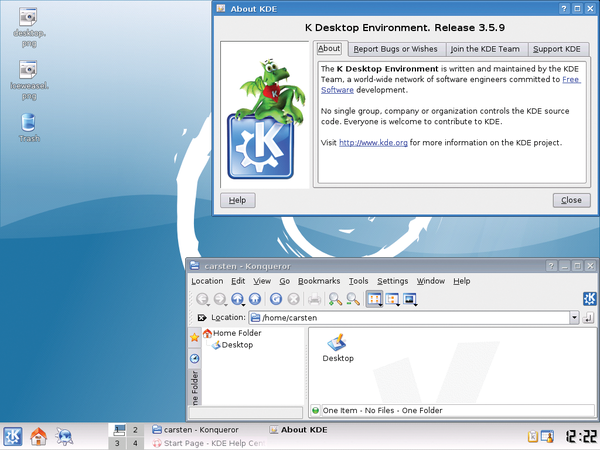Click the Zoom Out magnifier icon
Viewport: 600px width, 450px height.
[x=353, y=299]
